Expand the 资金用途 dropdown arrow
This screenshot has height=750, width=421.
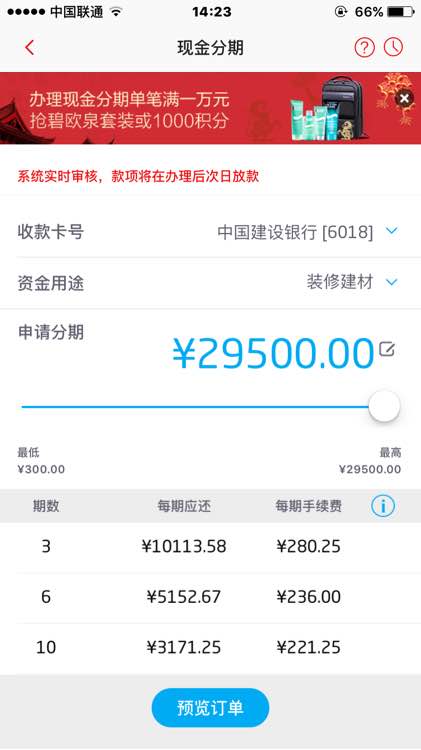pos(391,282)
